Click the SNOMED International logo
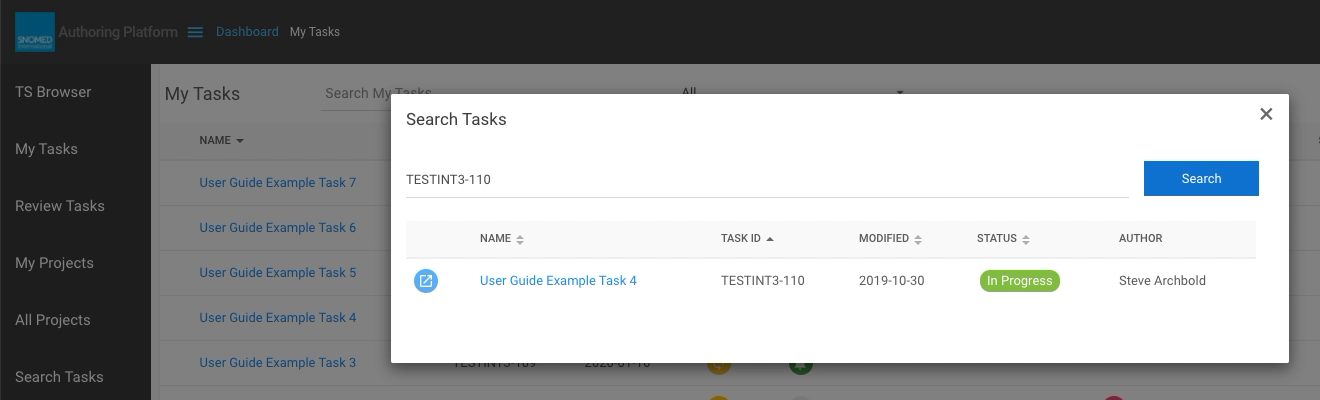The height and width of the screenshot is (400, 1320). coord(35,32)
